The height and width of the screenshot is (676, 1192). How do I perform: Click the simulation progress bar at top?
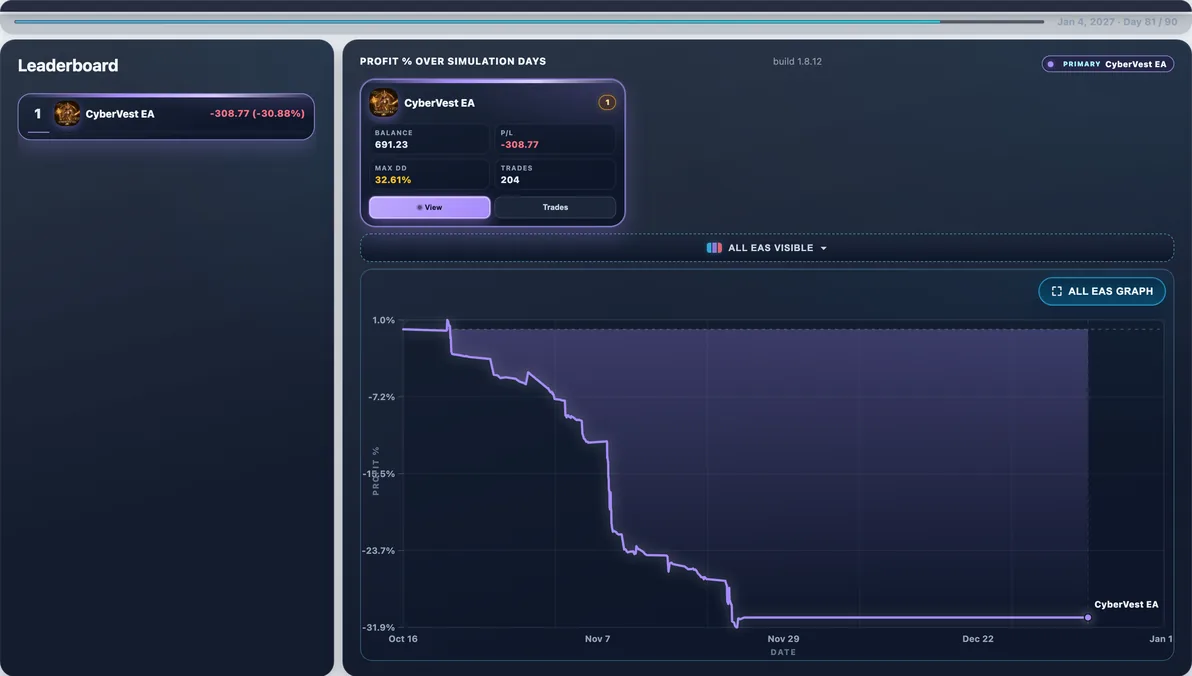[x=528, y=21]
